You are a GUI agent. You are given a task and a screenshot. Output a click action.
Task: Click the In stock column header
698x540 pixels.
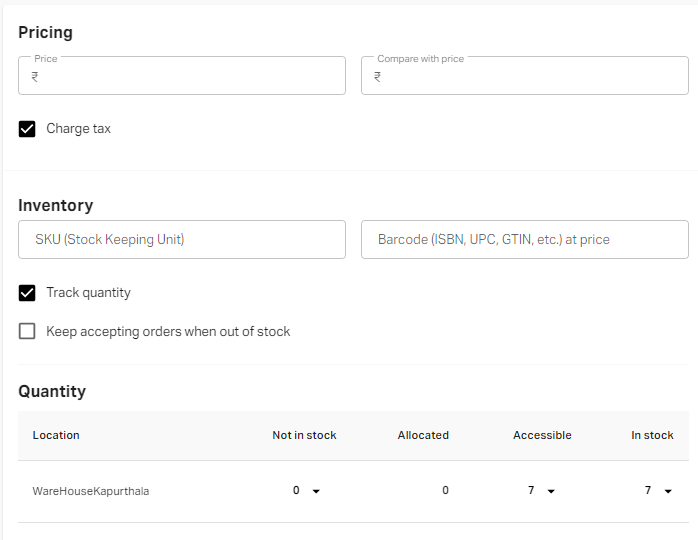coord(652,435)
